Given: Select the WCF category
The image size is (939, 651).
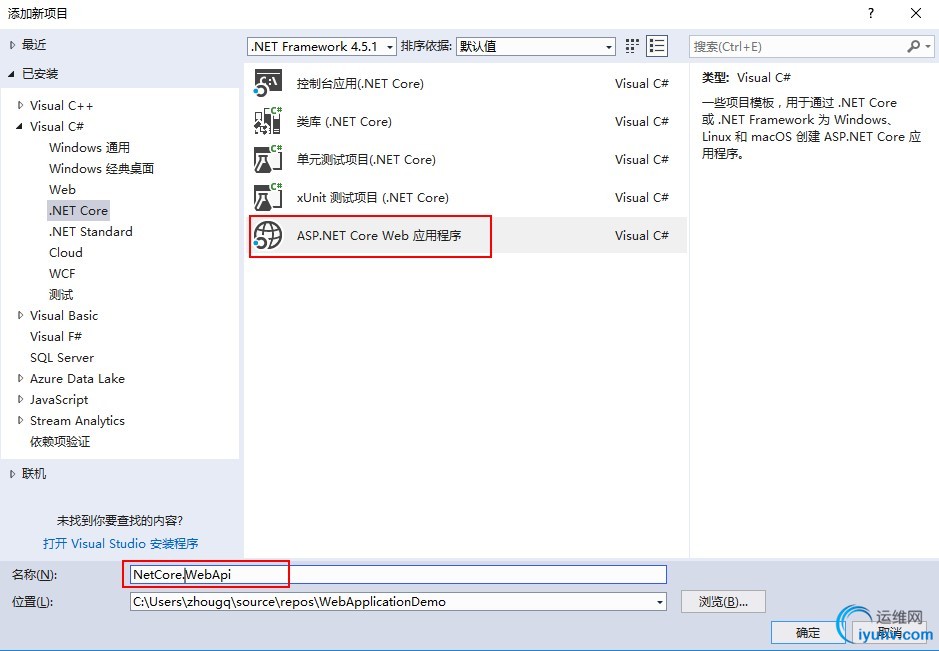Looking at the screenshot, I should click(x=62, y=273).
